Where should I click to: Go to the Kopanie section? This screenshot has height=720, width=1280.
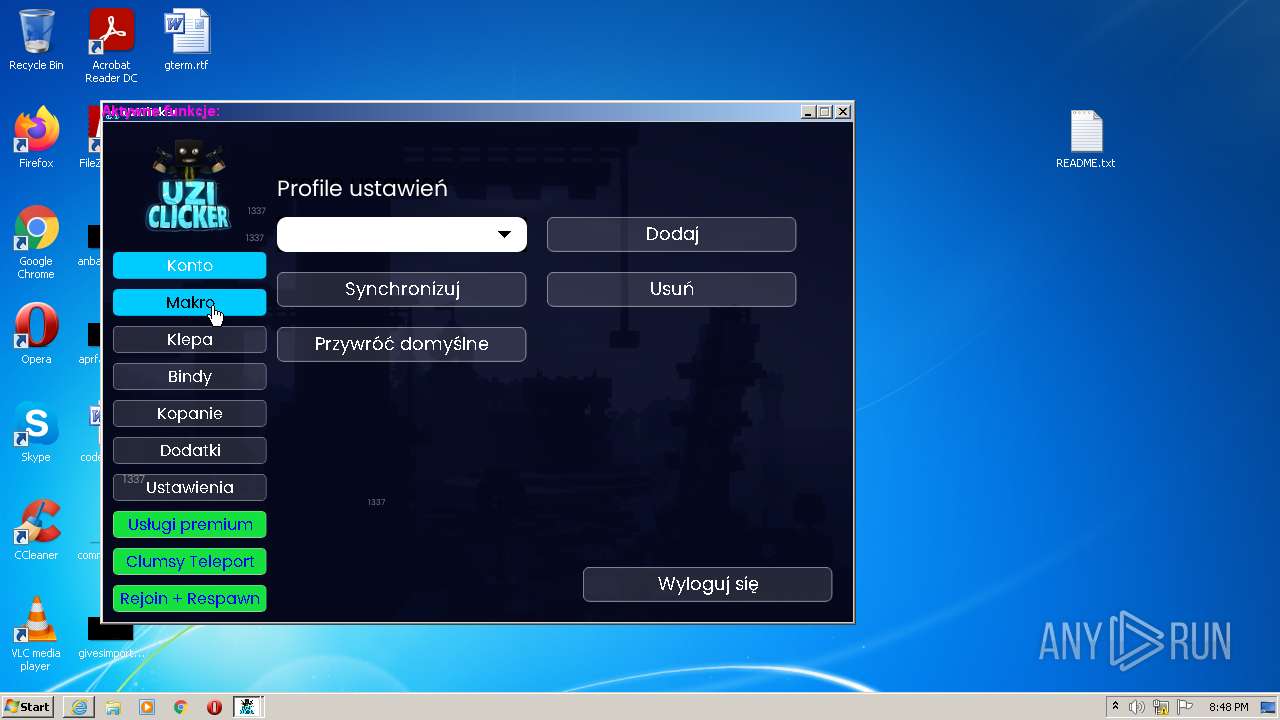click(190, 413)
